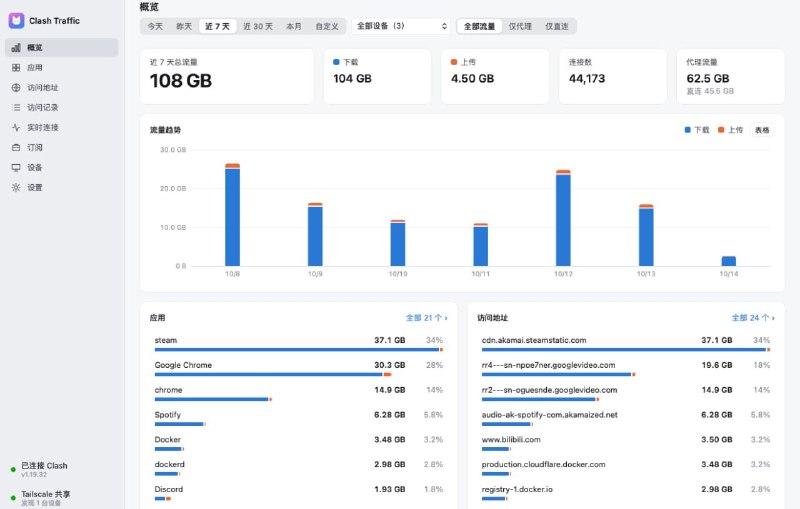Click the 直连 45.5 GB text
The width and height of the screenshot is (800, 509).
(x=710, y=91)
